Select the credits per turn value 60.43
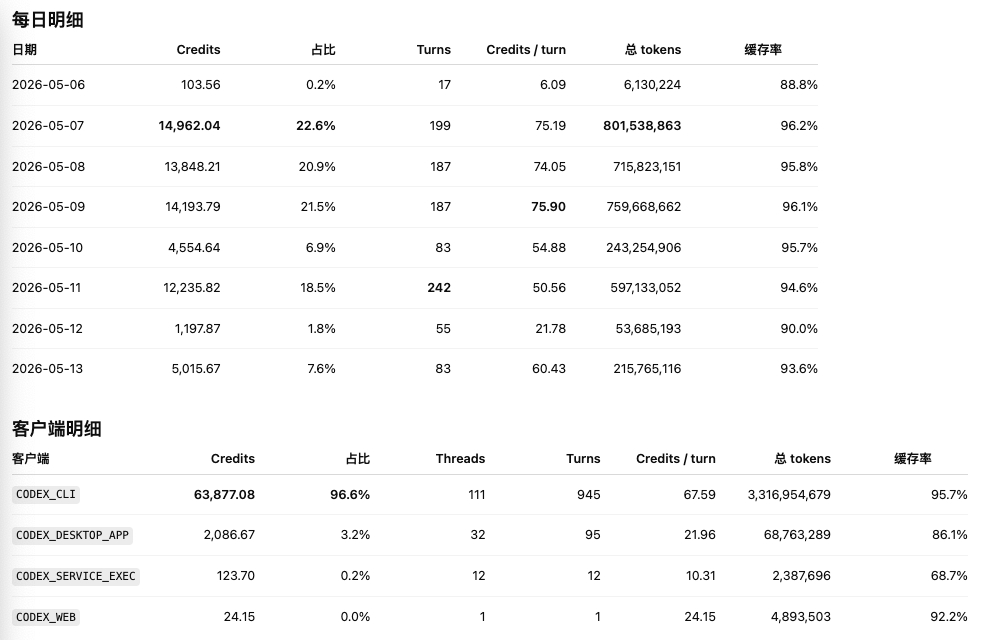996x640 pixels. click(549, 368)
